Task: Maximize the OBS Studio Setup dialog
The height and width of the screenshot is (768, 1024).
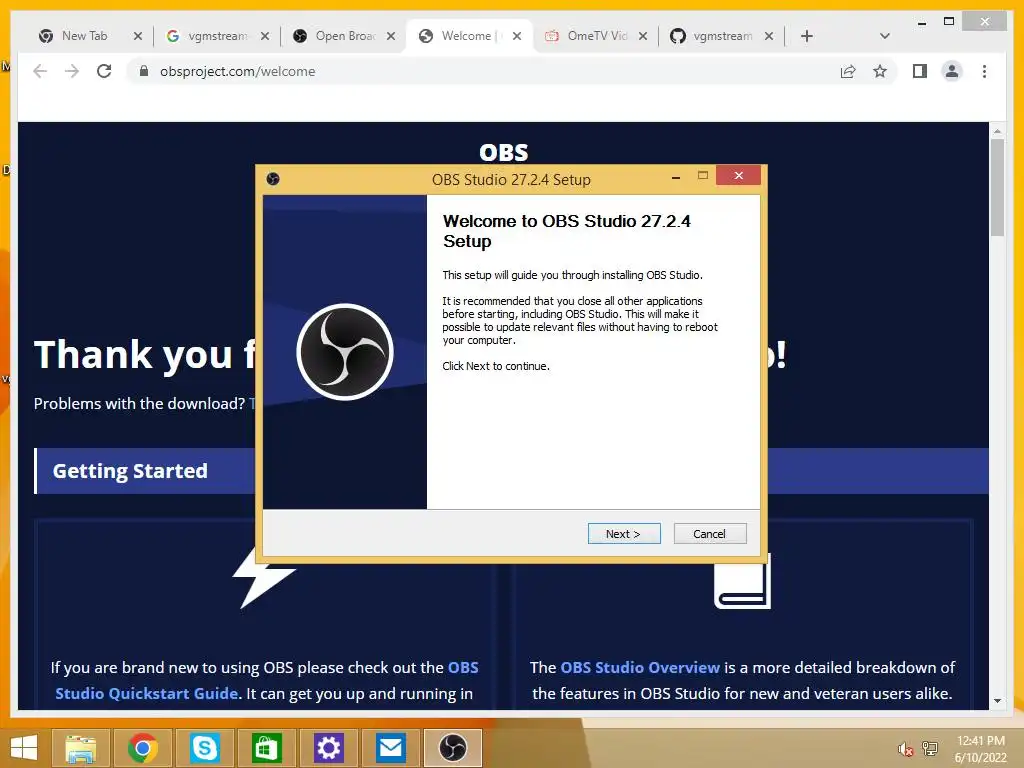Action: click(x=703, y=175)
